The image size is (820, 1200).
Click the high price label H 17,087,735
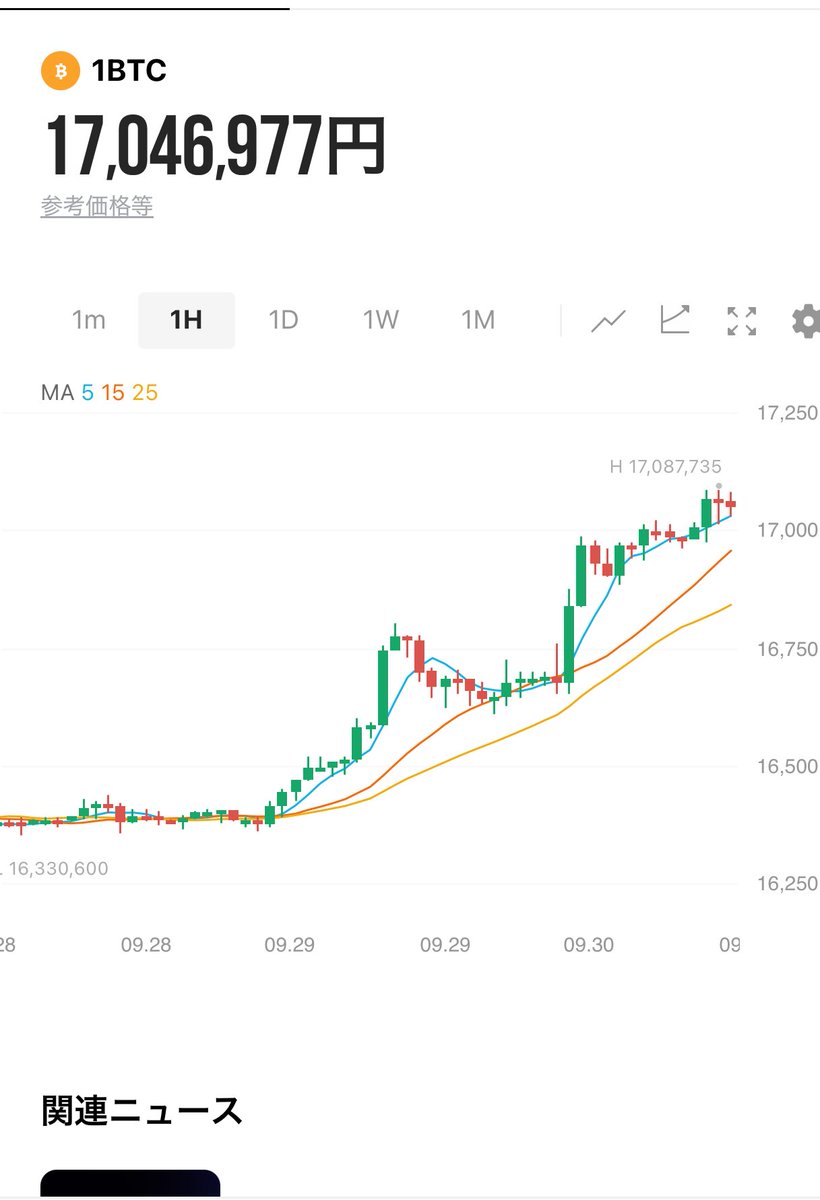pos(666,465)
